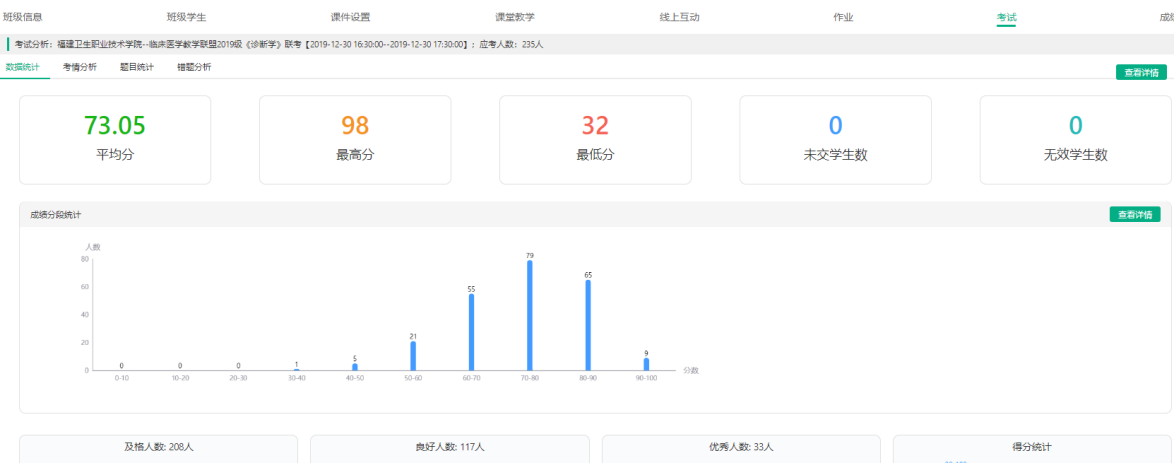Select the 线上互动 tab
Viewport: 1174px width, 463px height.
click(x=679, y=17)
